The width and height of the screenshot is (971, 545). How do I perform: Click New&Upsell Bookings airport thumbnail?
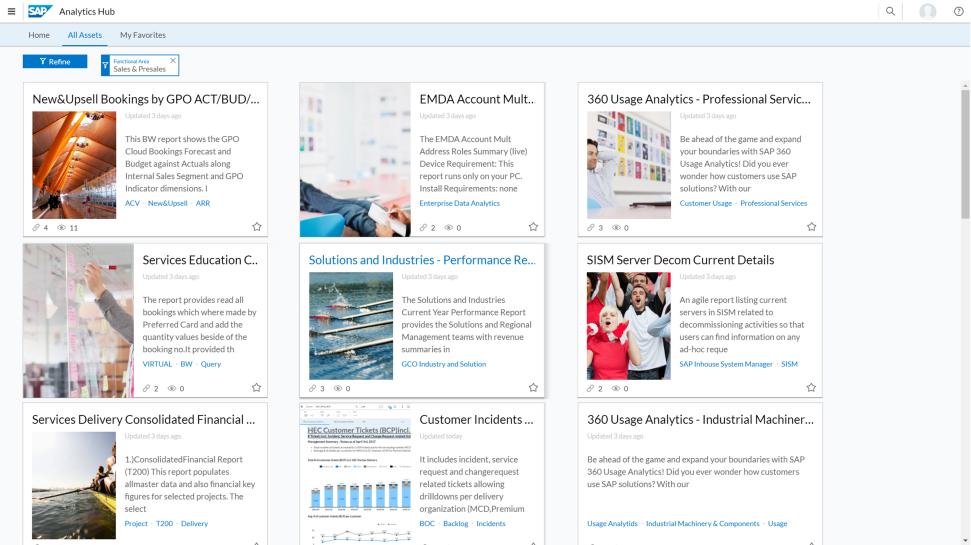[74, 165]
